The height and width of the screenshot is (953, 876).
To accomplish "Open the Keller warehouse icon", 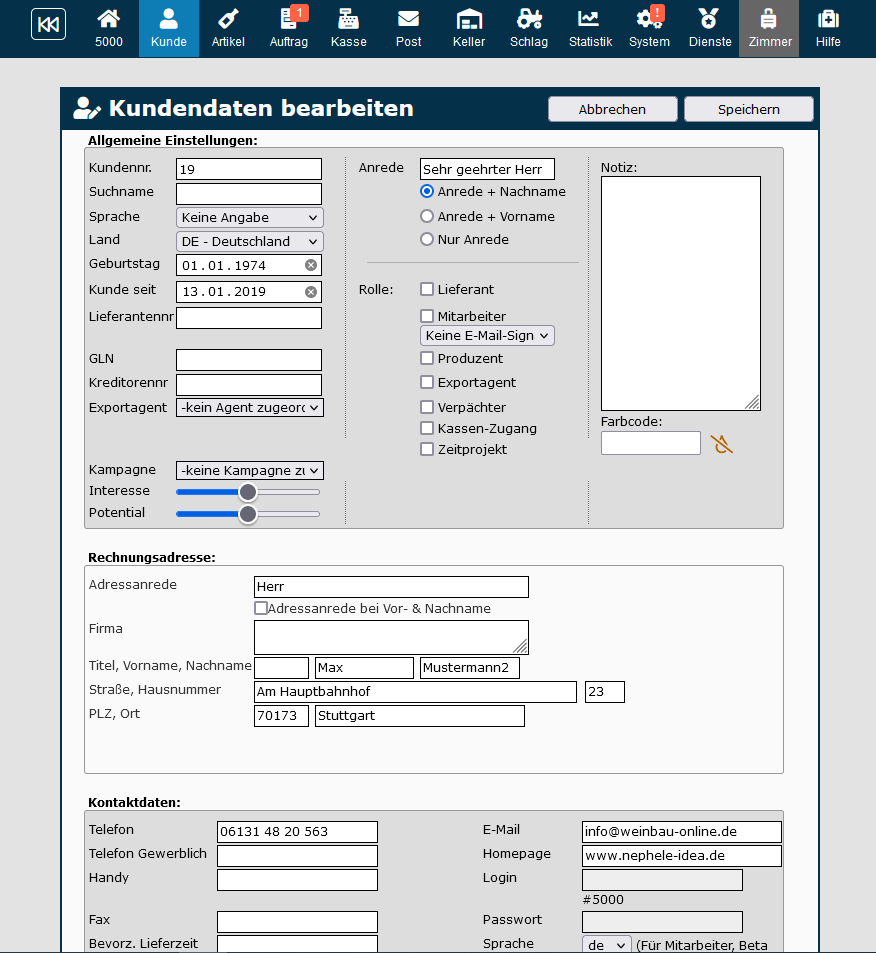I will (x=468, y=19).
